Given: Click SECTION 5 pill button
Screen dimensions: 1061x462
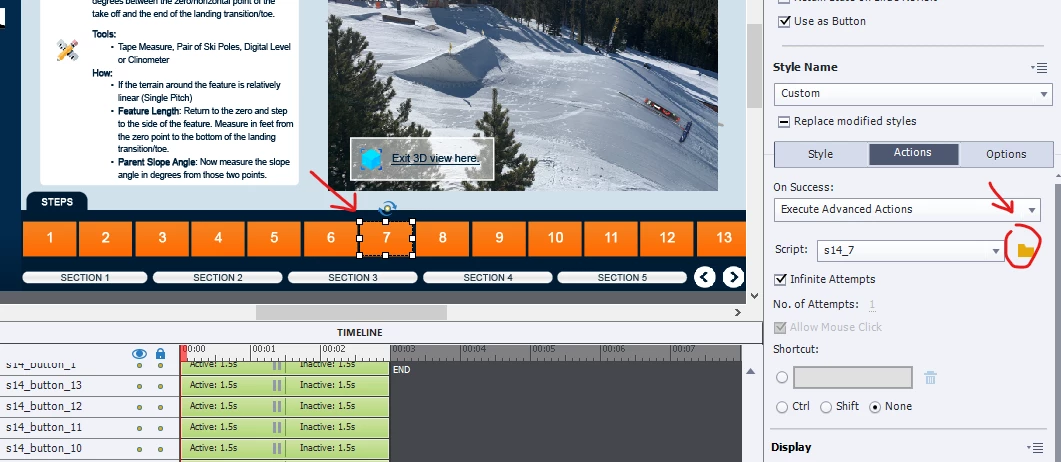Looking at the screenshot, I should [x=623, y=277].
